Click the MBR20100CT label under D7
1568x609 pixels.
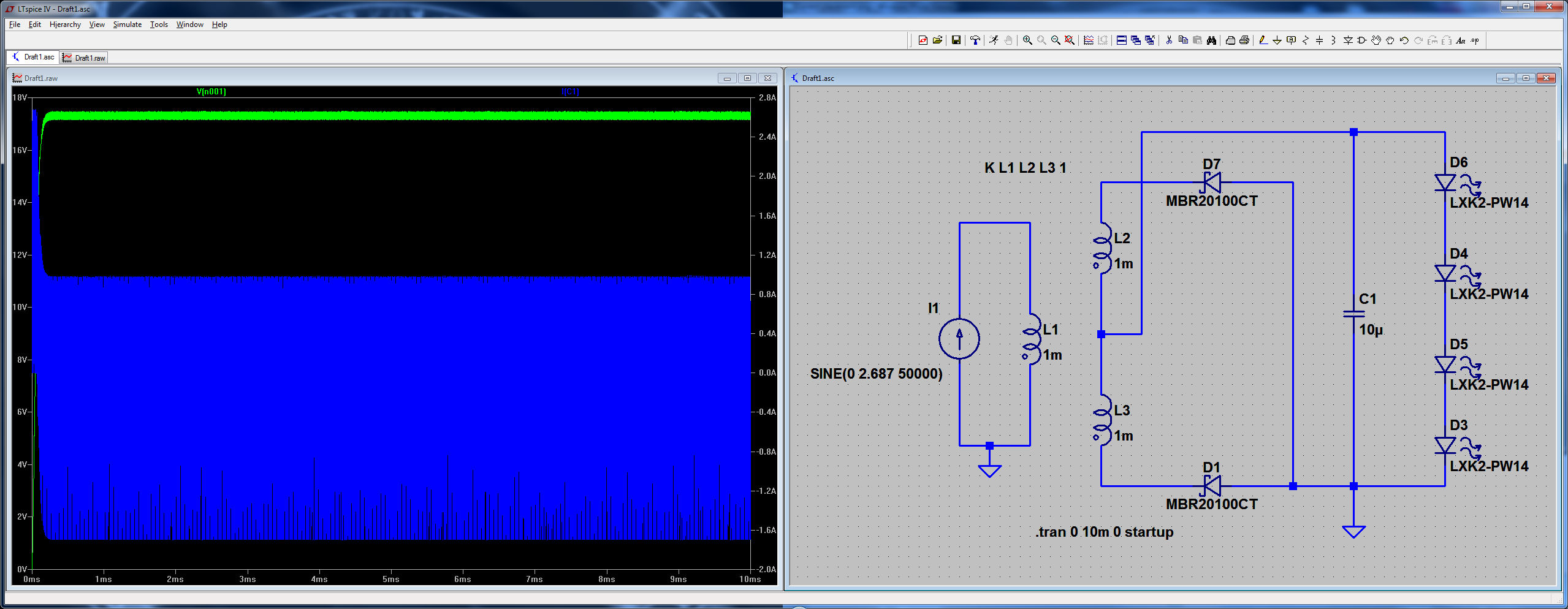pos(1211,201)
